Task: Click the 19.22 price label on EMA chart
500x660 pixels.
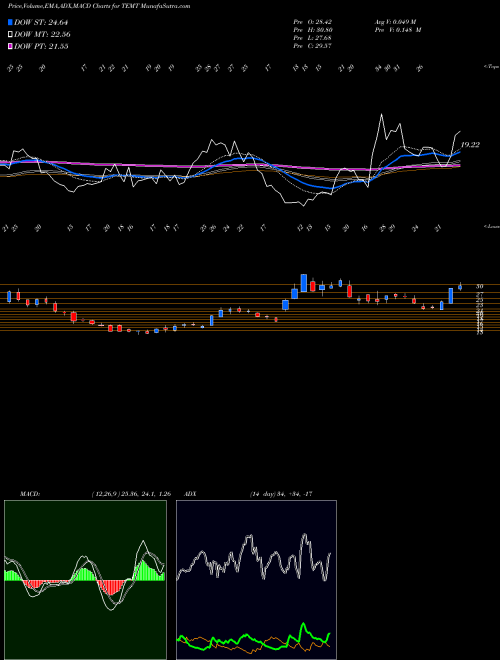Action: click(x=470, y=145)
